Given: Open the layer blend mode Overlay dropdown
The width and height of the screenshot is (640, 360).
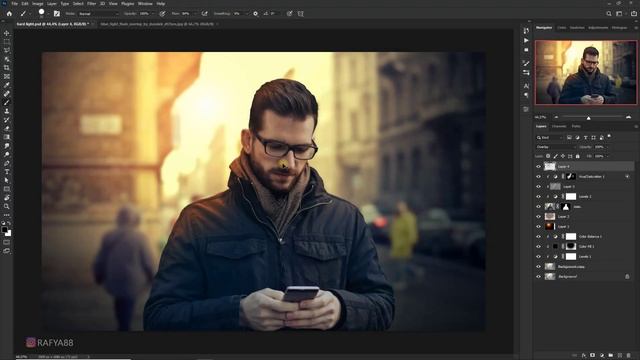Looking at the screenshot, I should pyautogui.click(x=555, y=147).
